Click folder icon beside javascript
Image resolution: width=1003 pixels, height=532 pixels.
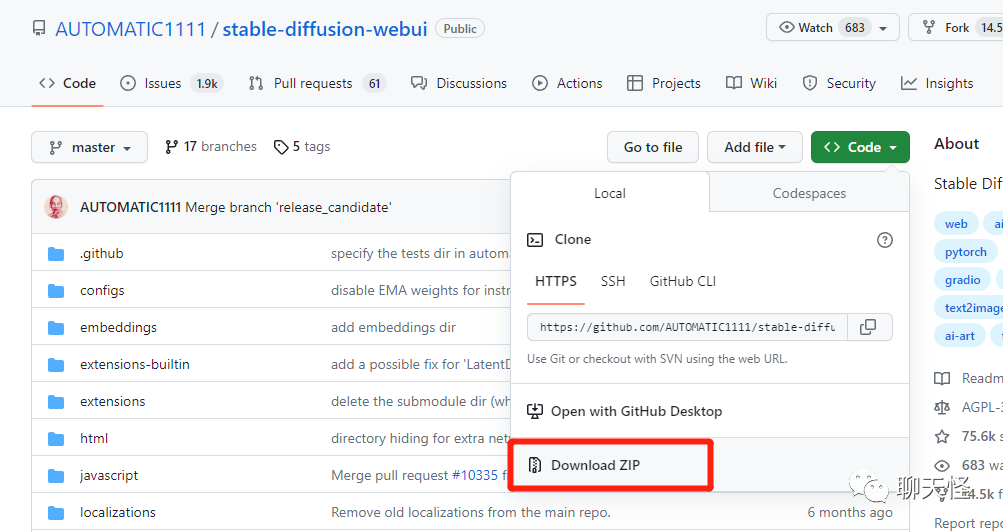(56, 476)
